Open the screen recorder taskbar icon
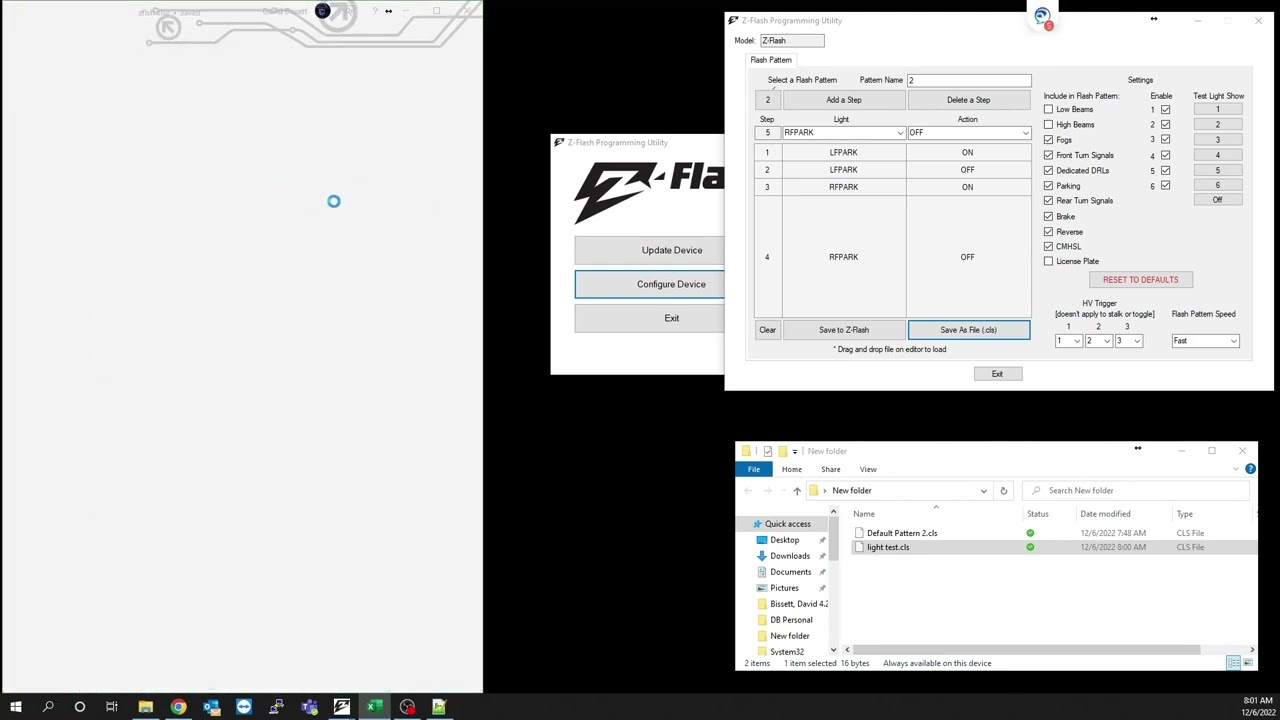The image size is (1280, 720). pyautogui.click(x=407, y=707)
